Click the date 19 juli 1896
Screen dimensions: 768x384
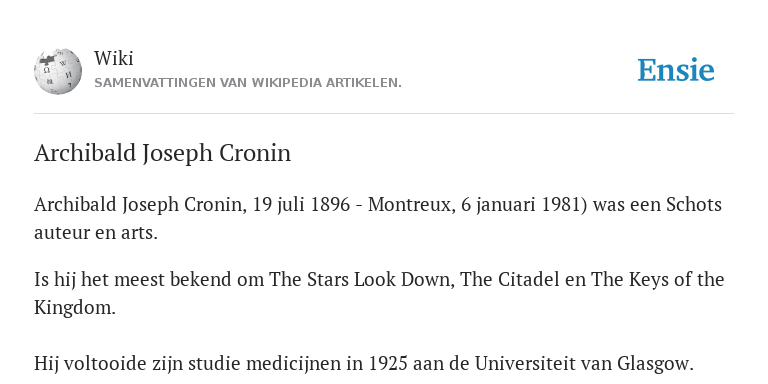click(301, 204)
